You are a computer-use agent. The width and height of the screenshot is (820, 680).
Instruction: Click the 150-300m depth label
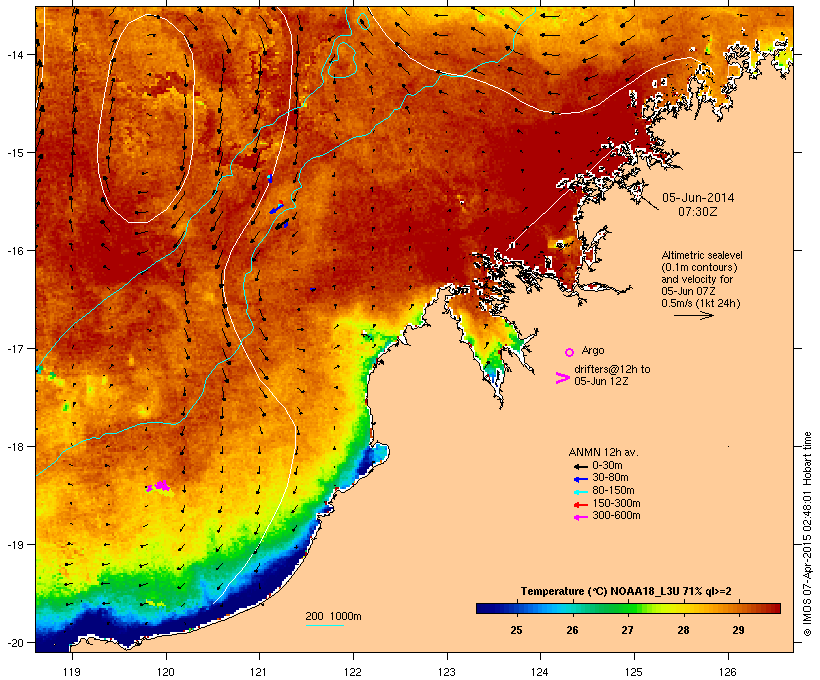[616, 503]
